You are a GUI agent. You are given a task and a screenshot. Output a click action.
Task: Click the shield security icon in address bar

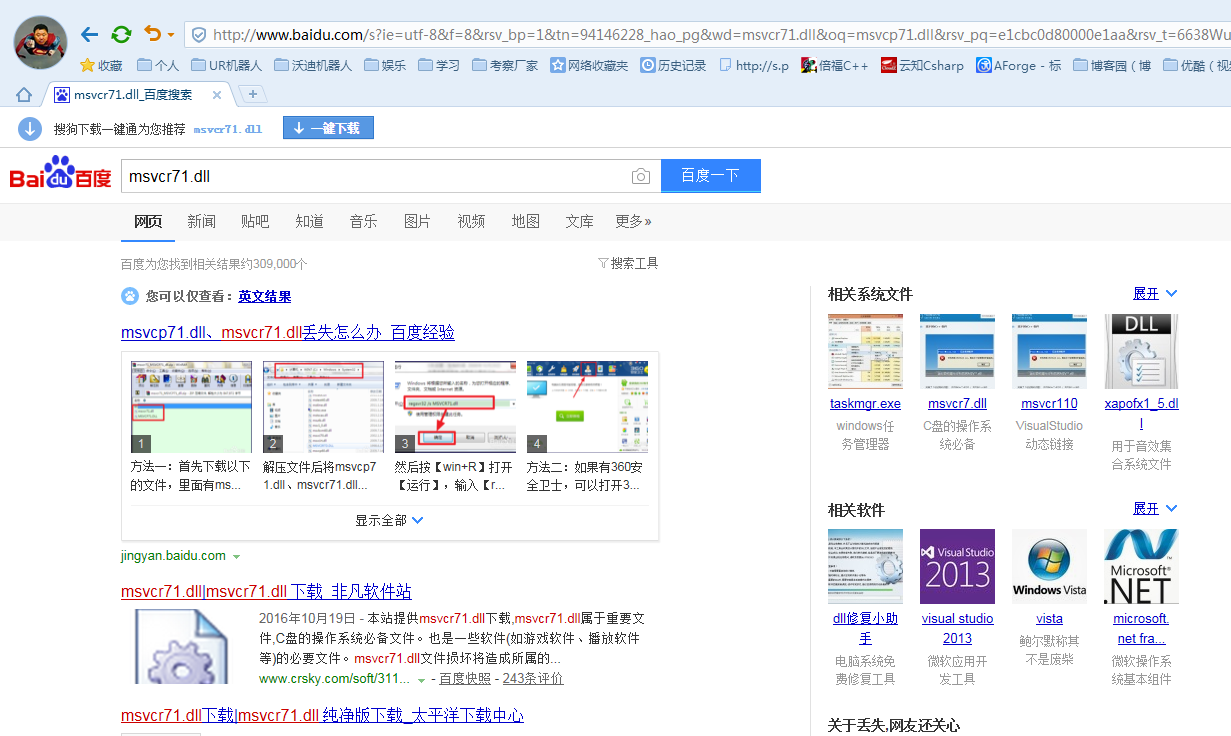(x=199, y=35)
